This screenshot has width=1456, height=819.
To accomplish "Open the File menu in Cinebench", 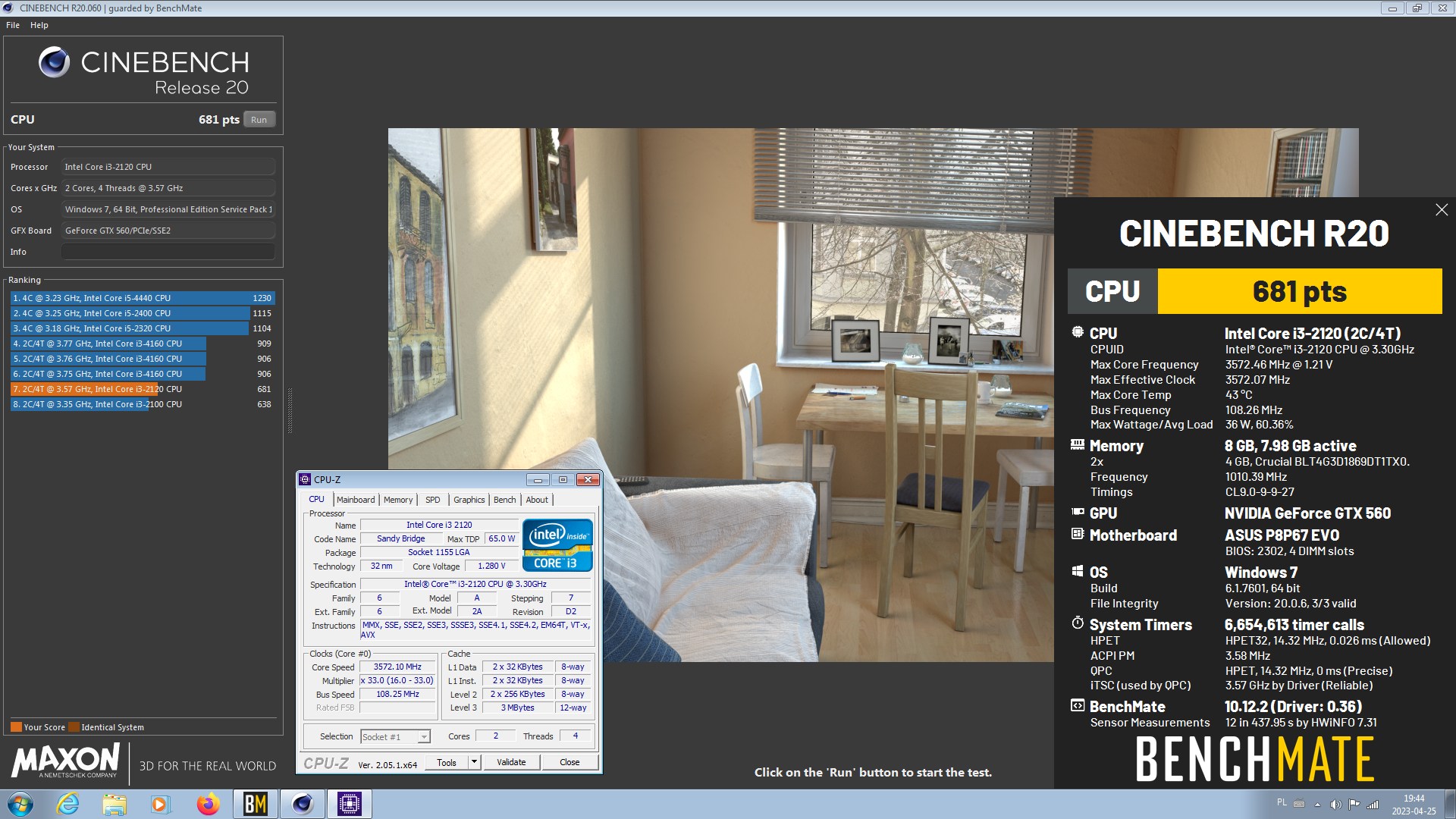I will 13,25.
